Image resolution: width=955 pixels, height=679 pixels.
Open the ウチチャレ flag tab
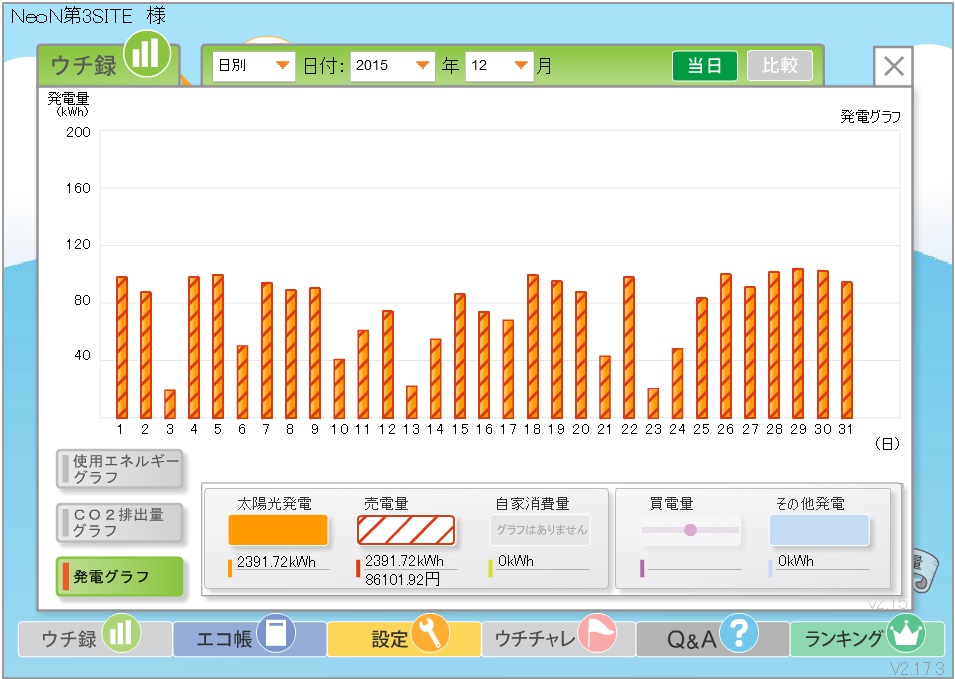[558, 638]
